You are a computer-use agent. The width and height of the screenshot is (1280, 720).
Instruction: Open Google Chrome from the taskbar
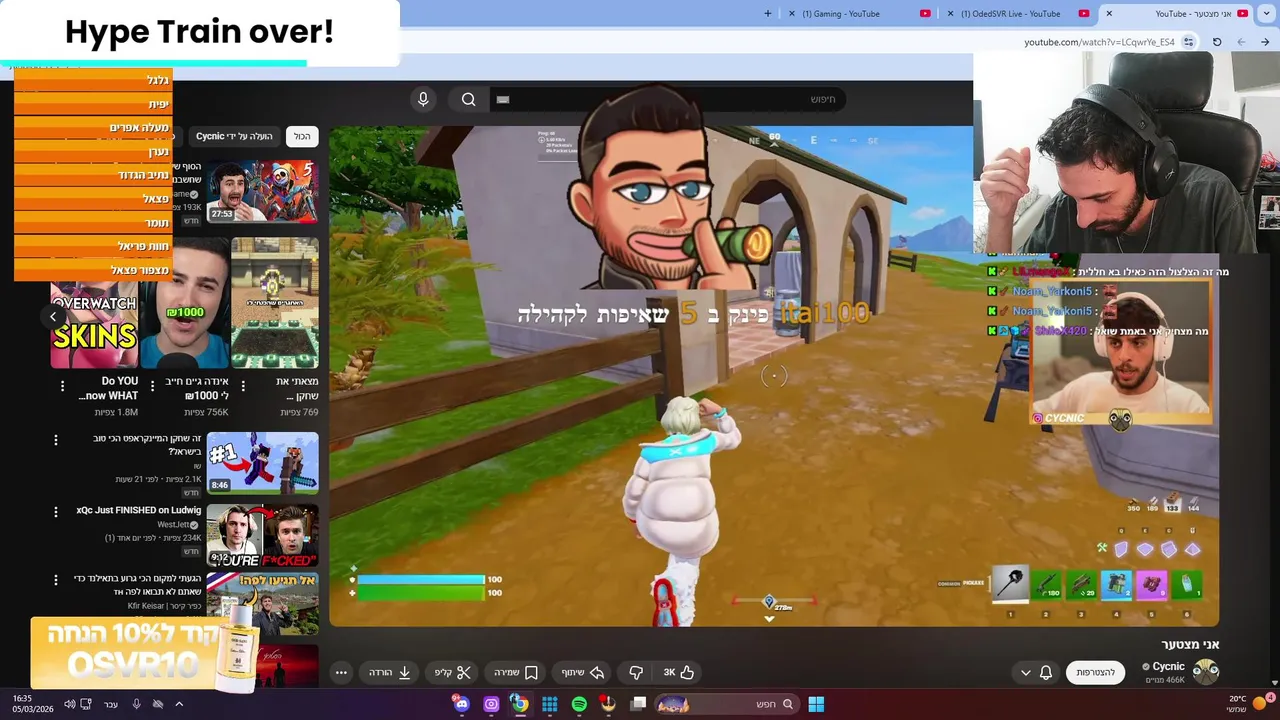point(520,704)
